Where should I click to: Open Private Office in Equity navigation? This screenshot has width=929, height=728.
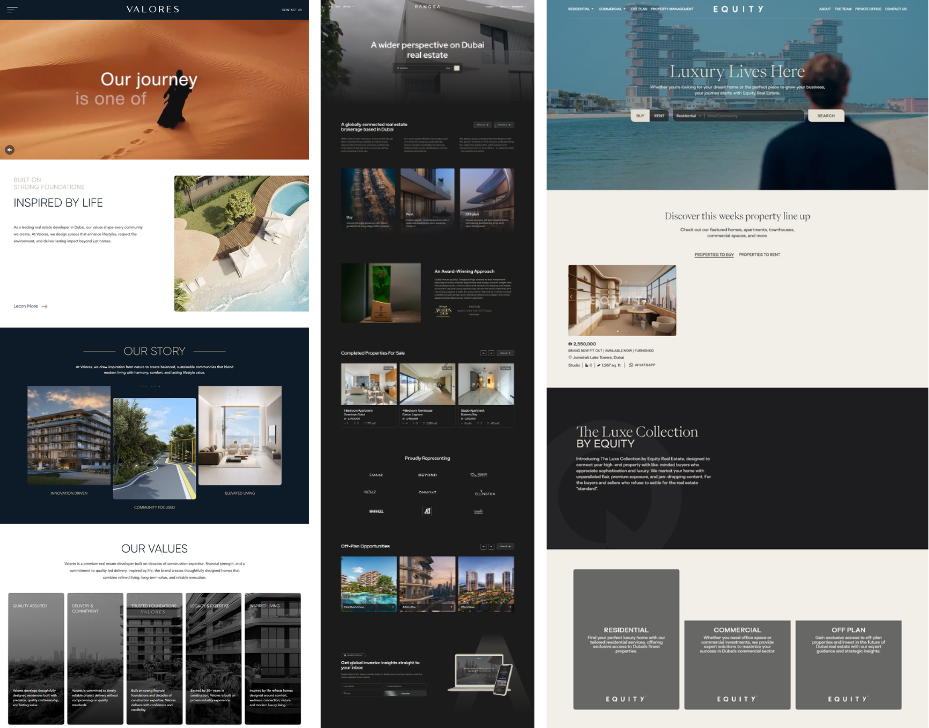(x=868, y=9)
